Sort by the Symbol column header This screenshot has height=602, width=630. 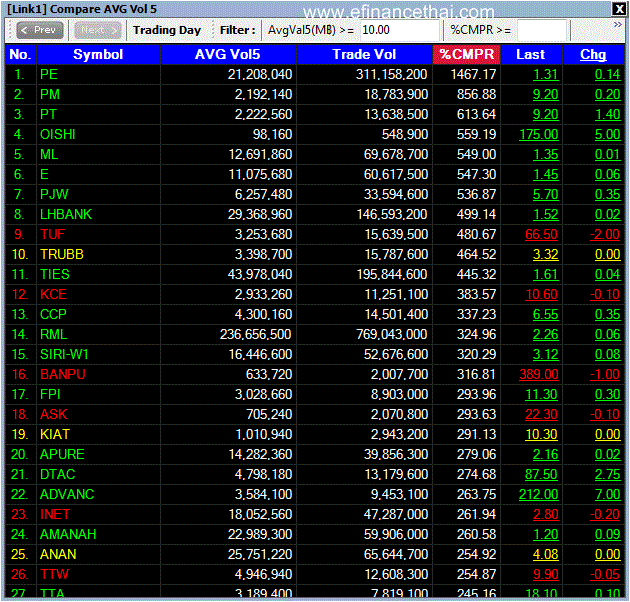98,54
